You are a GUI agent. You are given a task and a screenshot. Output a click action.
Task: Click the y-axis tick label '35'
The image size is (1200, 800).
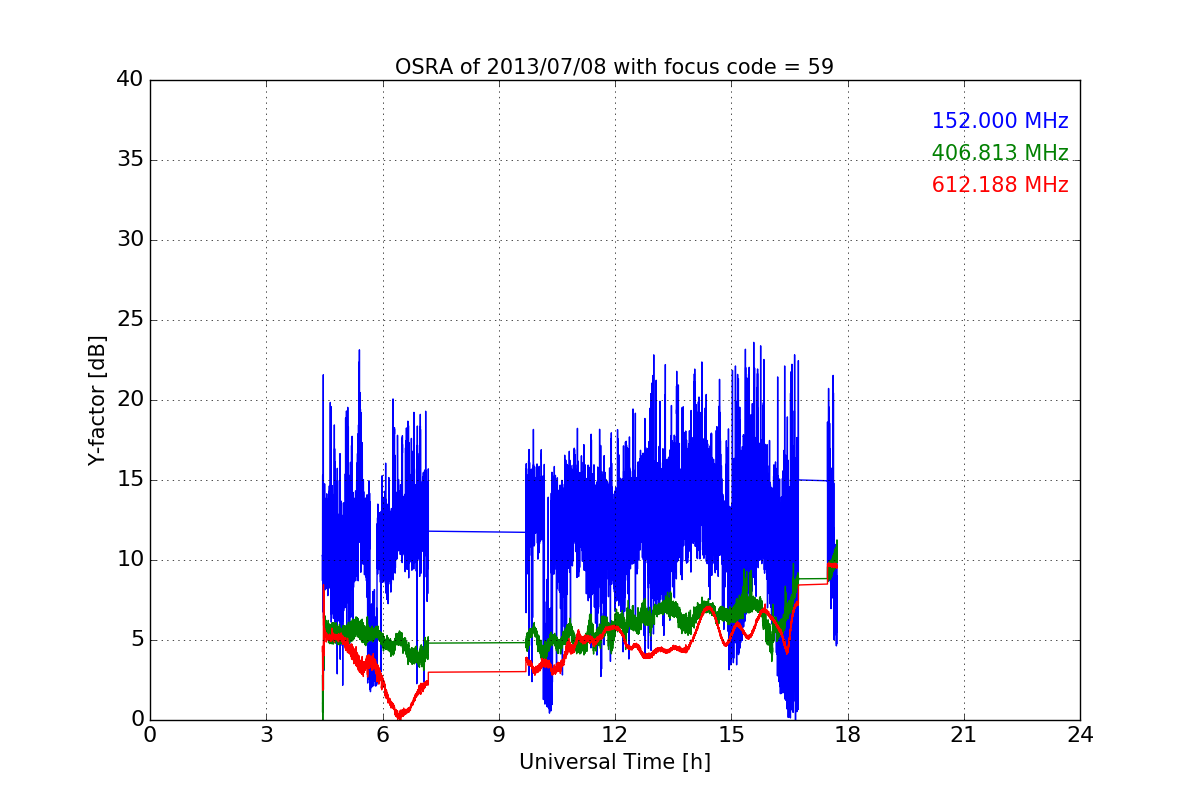coord(130,160)
